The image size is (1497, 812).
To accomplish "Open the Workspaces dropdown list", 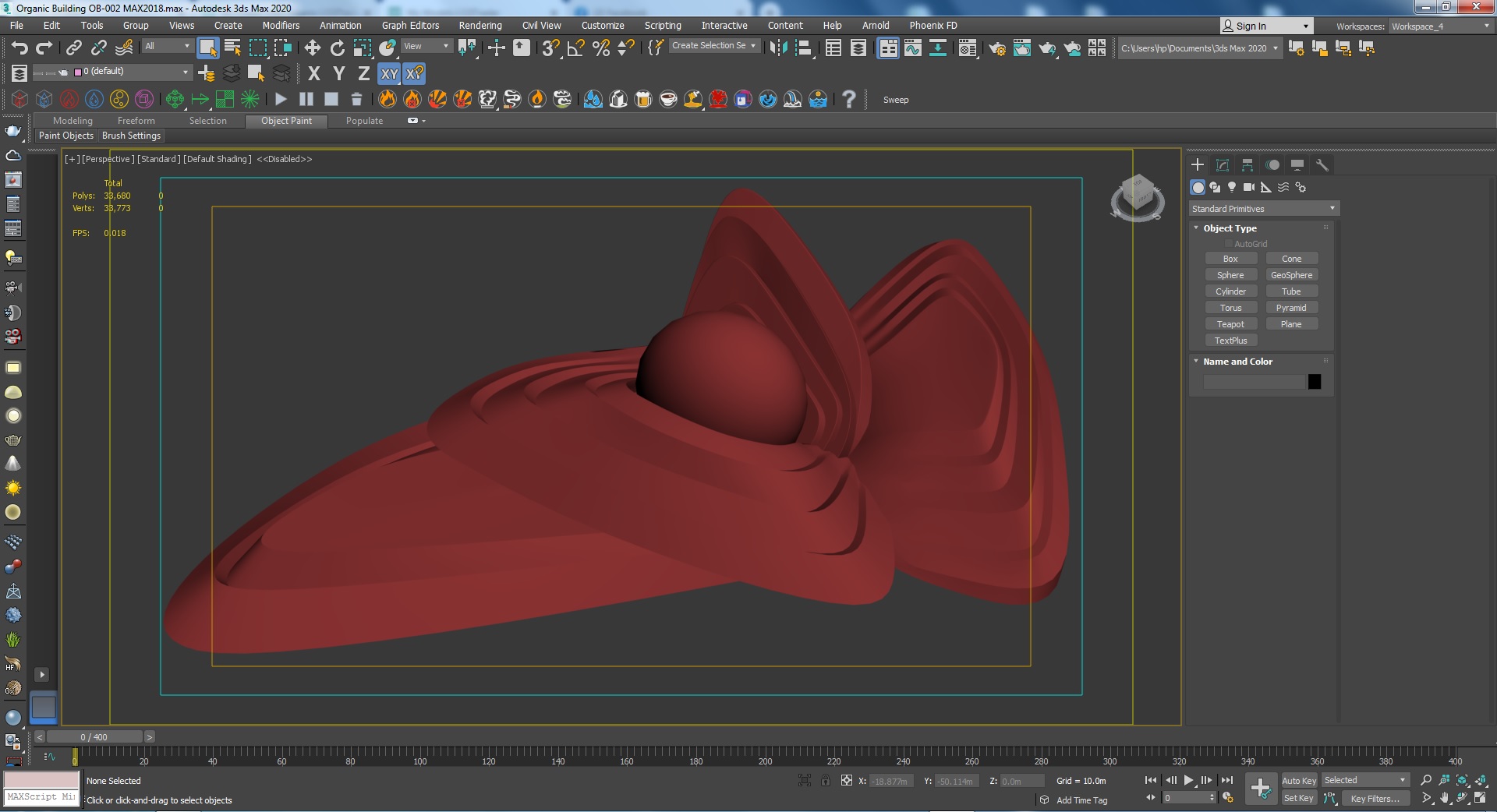I will point(1440,26).
